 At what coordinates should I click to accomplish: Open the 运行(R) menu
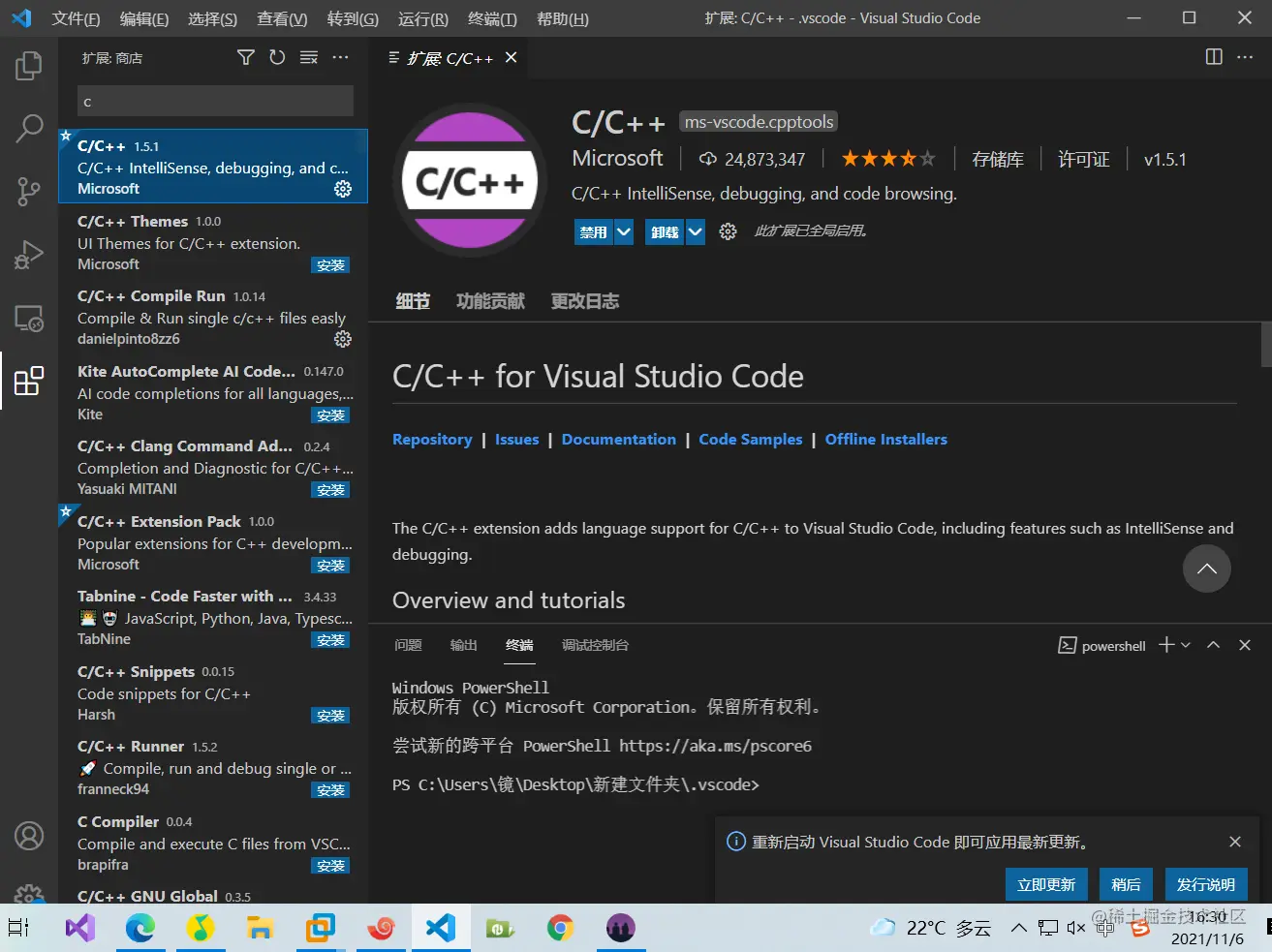[x=423, y=18]
